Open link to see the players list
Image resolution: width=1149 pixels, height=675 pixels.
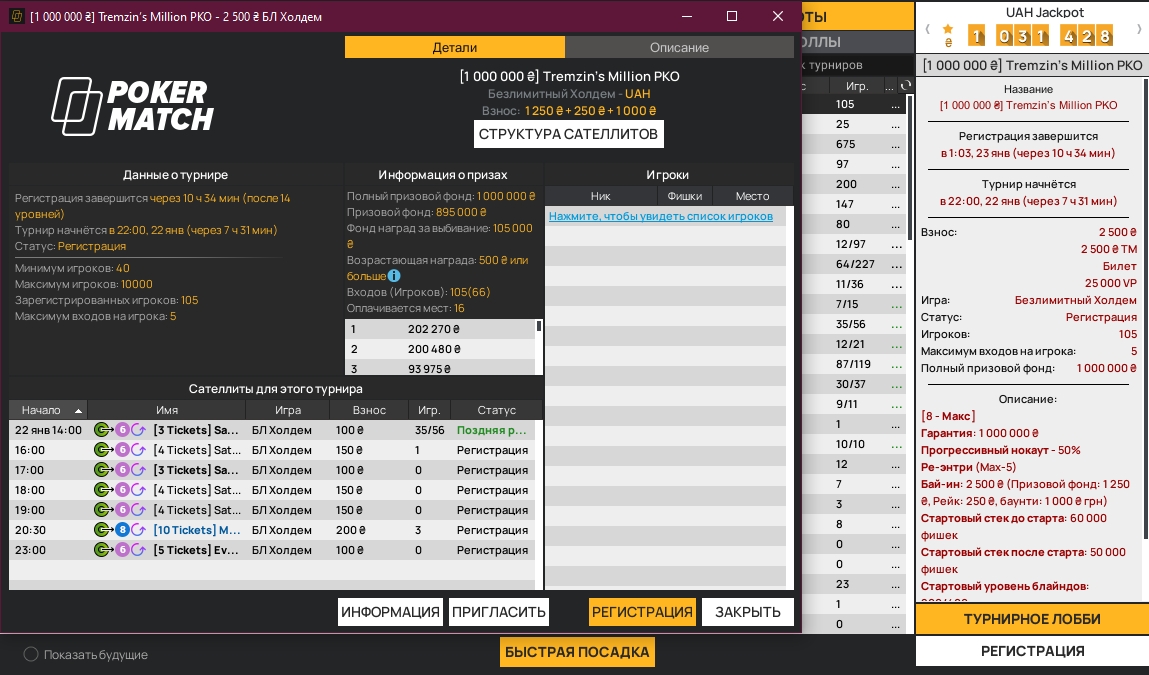[660, 216]
